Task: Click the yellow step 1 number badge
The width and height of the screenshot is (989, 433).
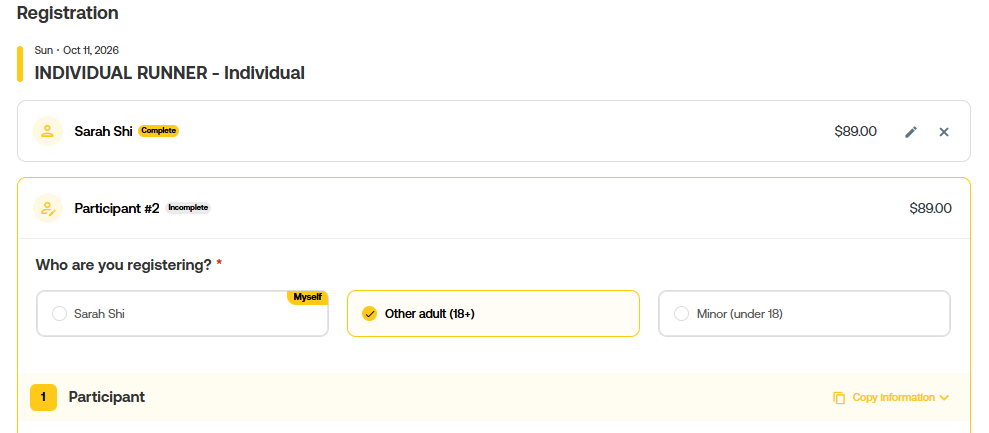Action: (43, 397)
